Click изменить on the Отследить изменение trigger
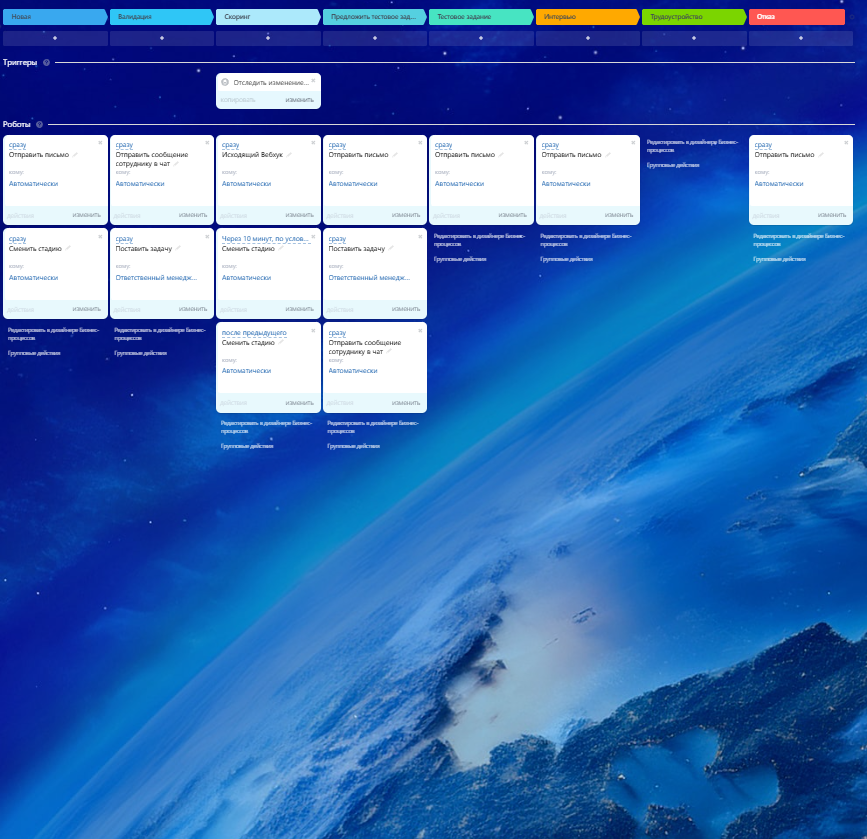The image size is (867, 839). point(299,100)
